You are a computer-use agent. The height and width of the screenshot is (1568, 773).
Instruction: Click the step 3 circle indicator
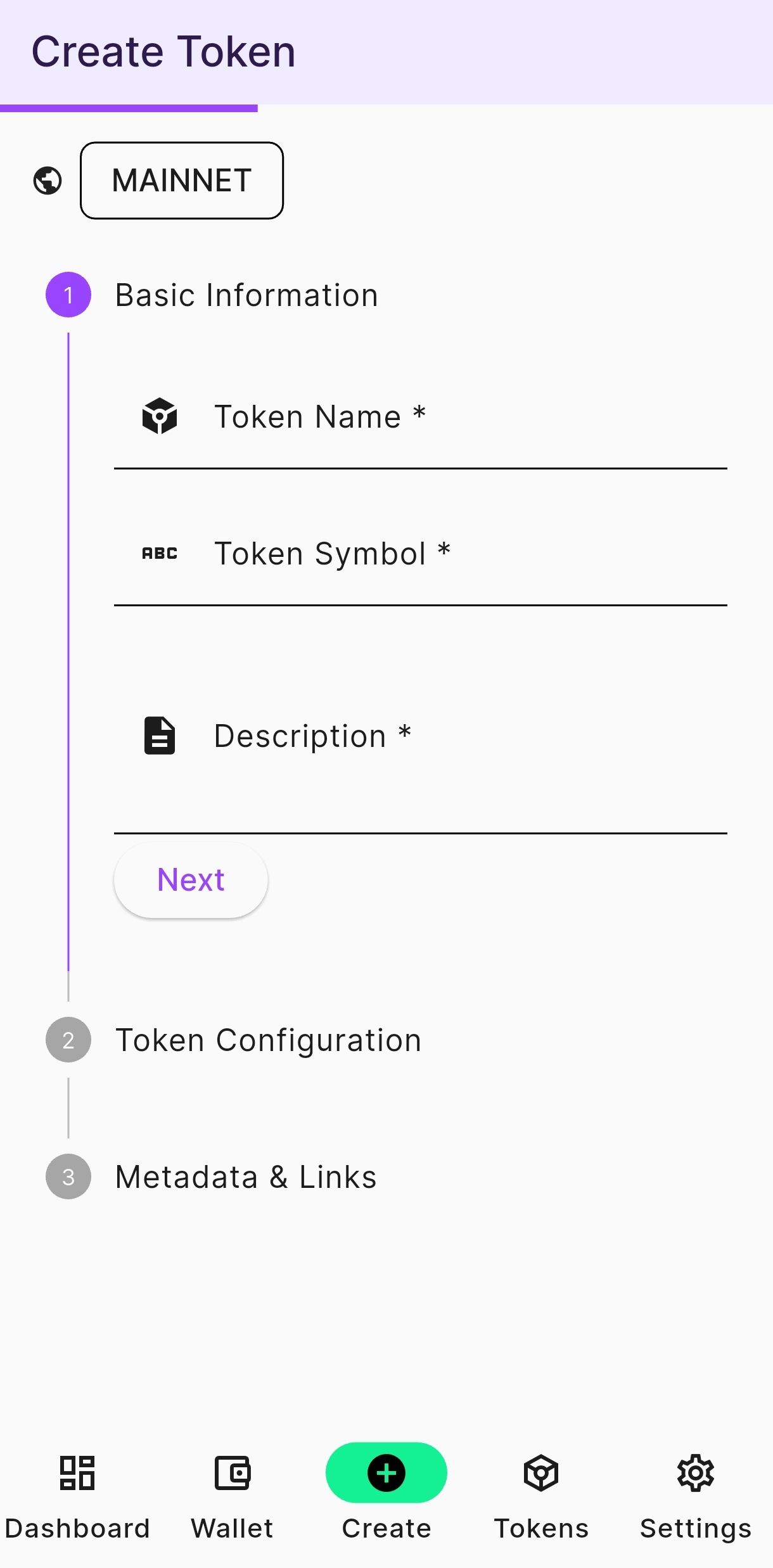pos(68,1176)
